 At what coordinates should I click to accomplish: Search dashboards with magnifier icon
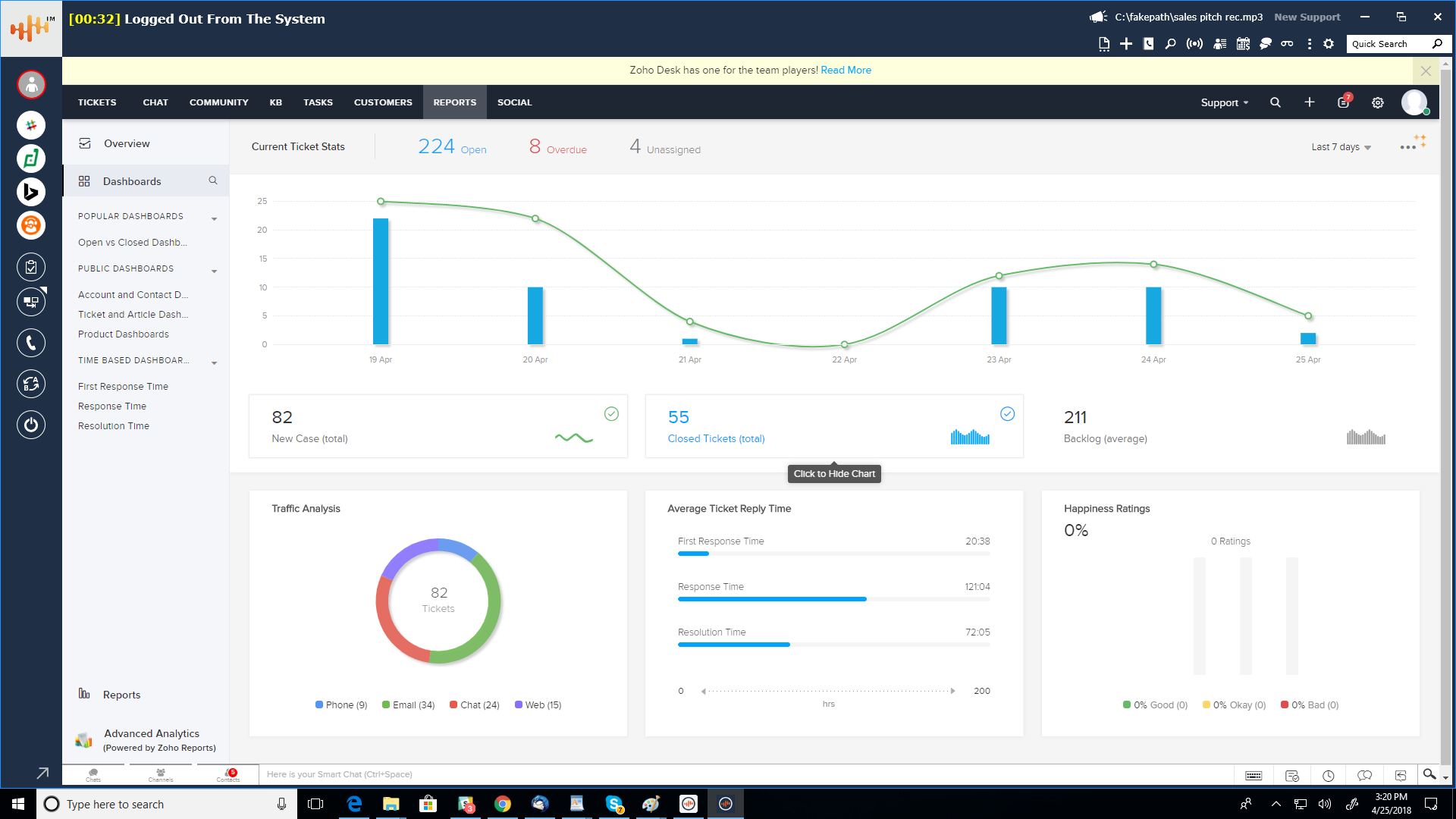(x=213, y=180)
